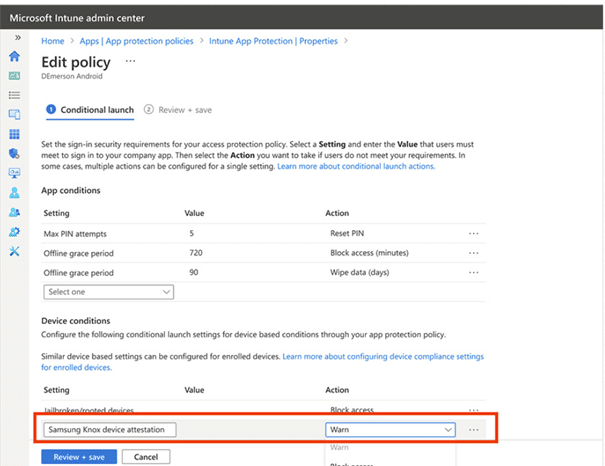Open more options next to Edit policy

click(x=130, y=61)
